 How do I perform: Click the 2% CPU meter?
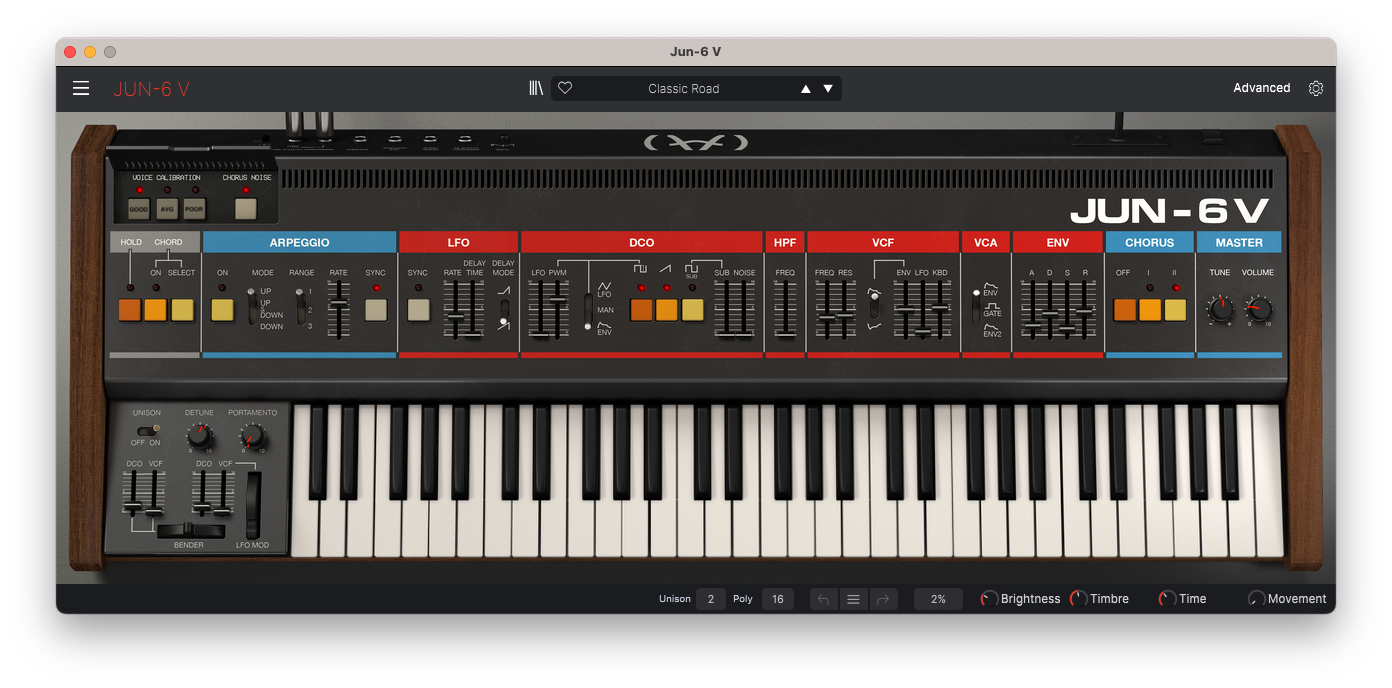938,599
